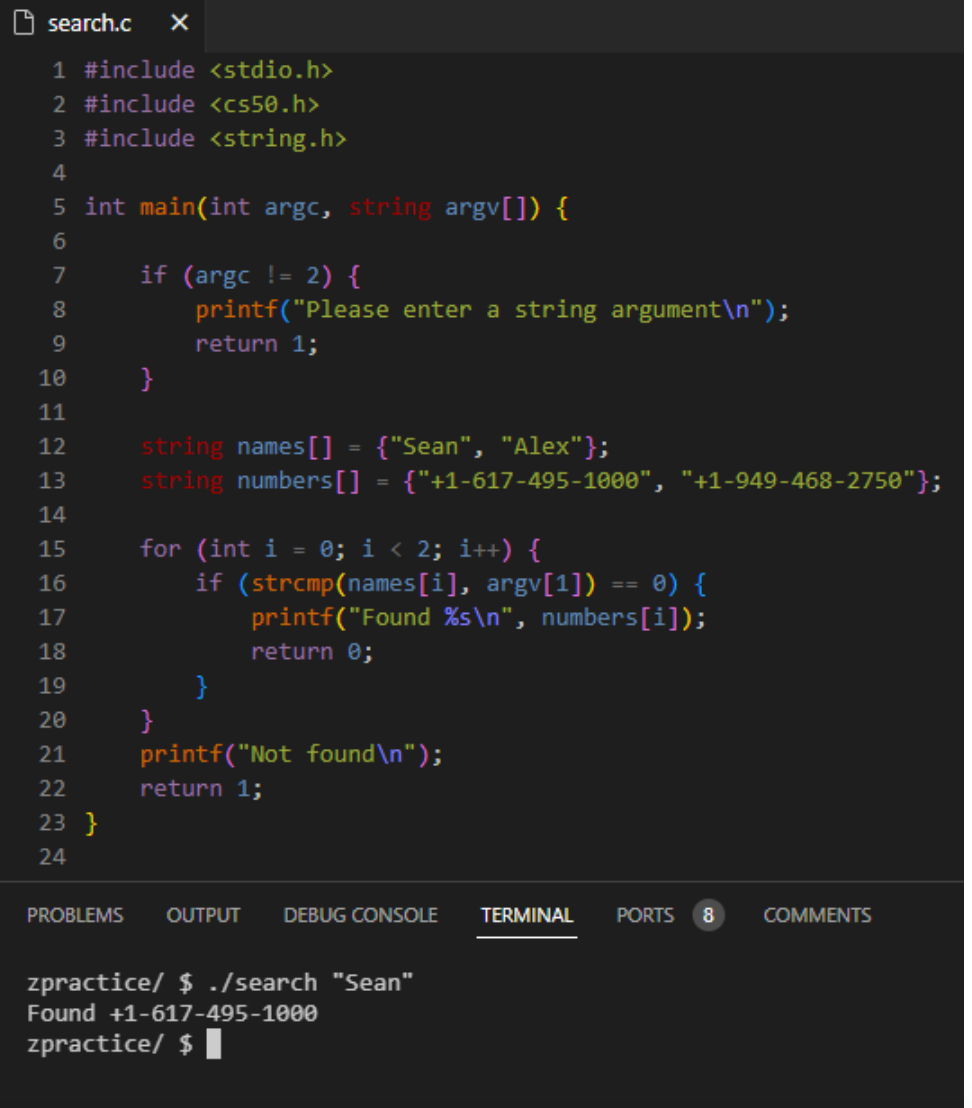
Task: Click 'return 1;' on line 22
Action: 201,789
